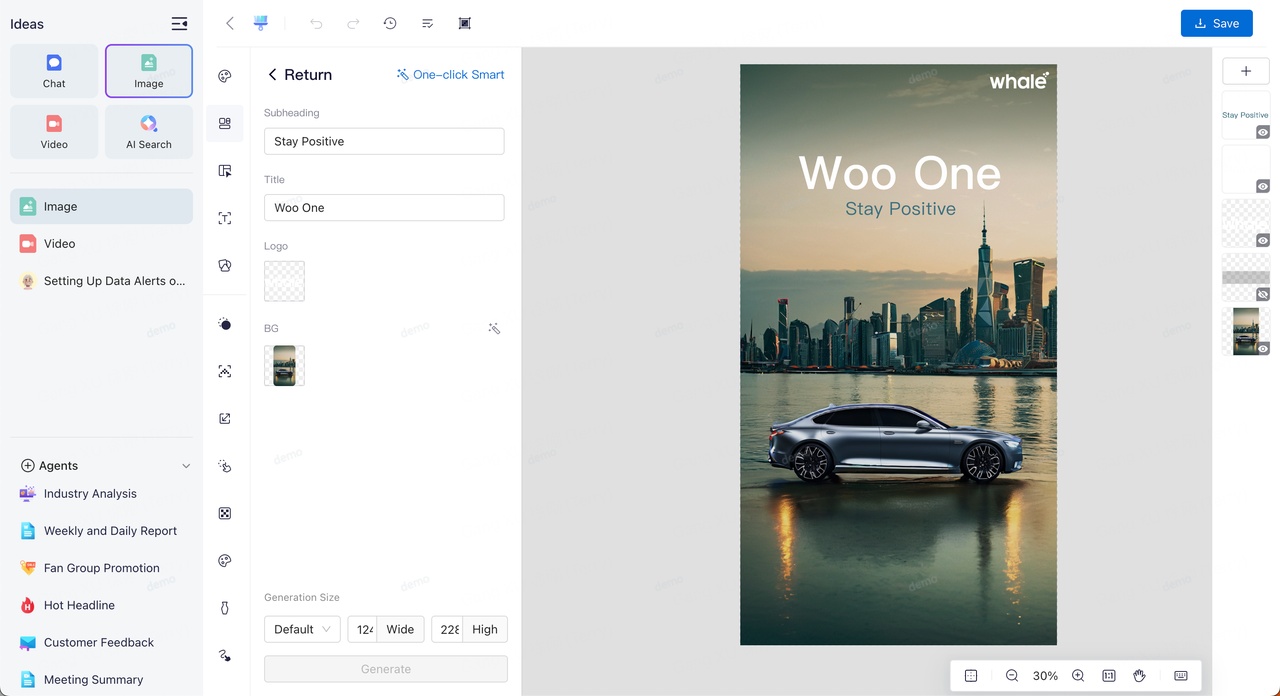Switch to the Video tile

tap(54, 132)
